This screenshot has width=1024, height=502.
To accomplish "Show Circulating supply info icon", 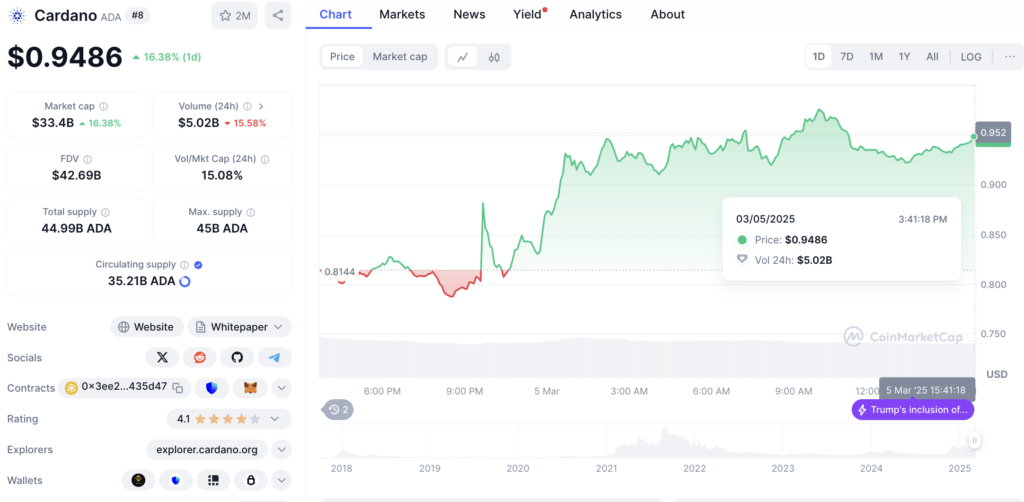I will 185,265.
